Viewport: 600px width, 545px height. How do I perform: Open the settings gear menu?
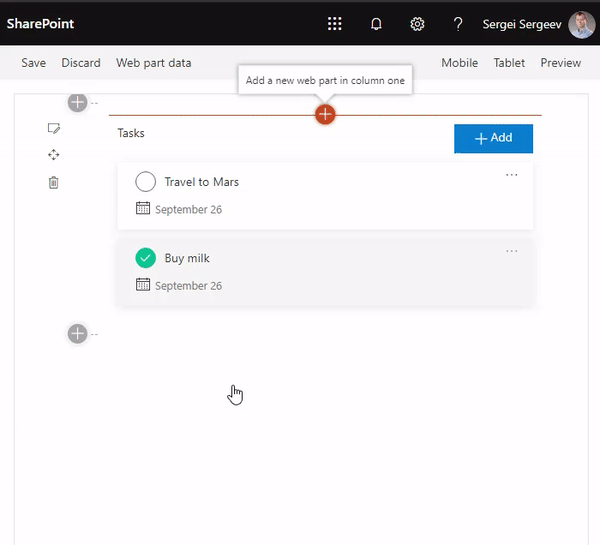coord(418,24)
